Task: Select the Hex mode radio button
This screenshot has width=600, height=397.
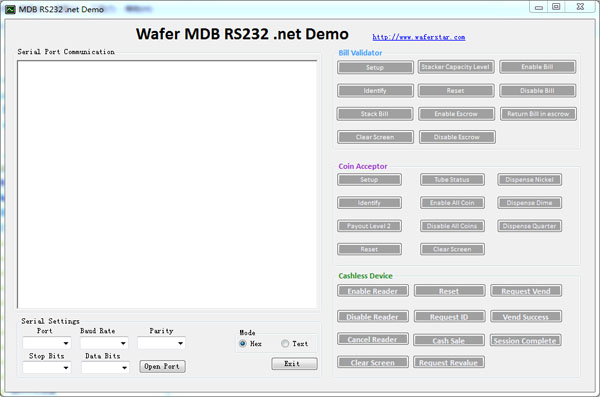Action: pyautogui.click(x=243, y=343)
